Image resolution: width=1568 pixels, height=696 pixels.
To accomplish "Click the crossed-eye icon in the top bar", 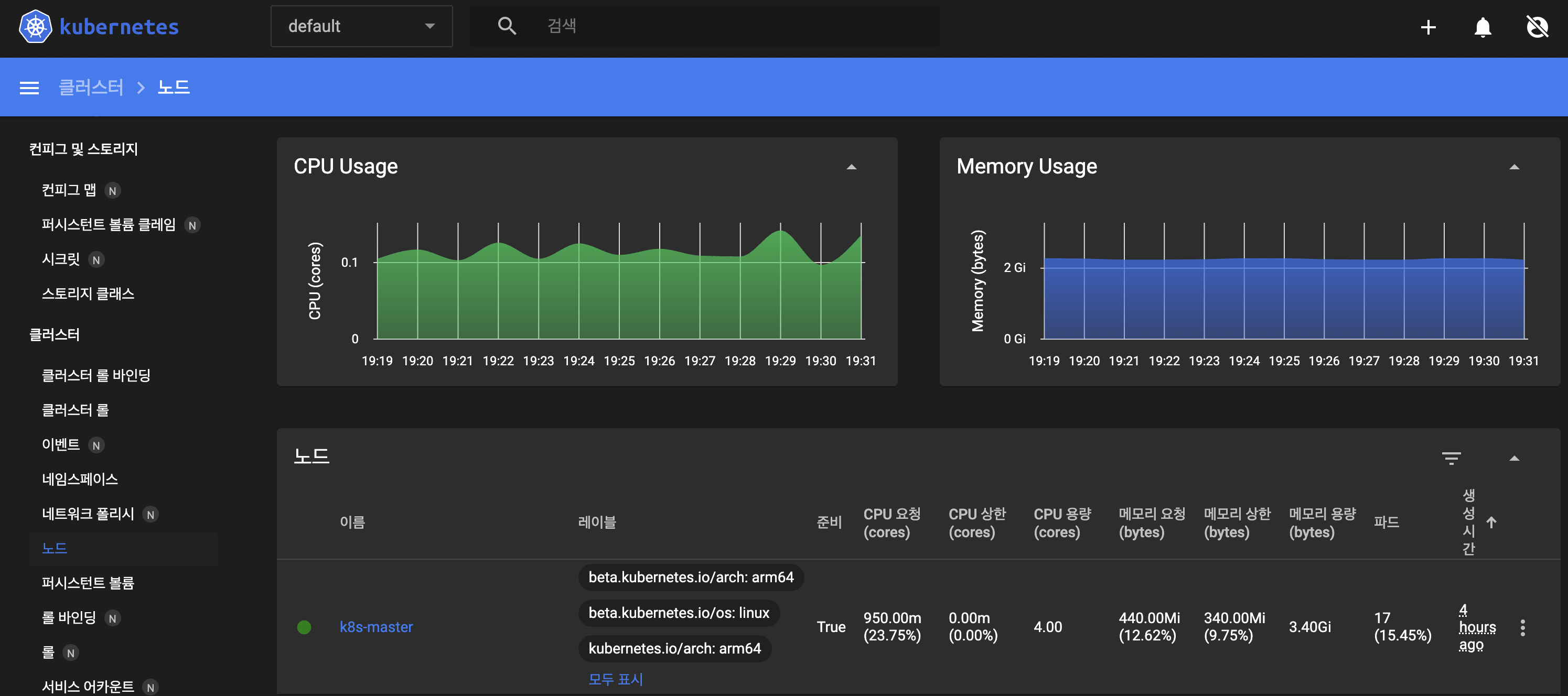I will (x=1537, y=27).
